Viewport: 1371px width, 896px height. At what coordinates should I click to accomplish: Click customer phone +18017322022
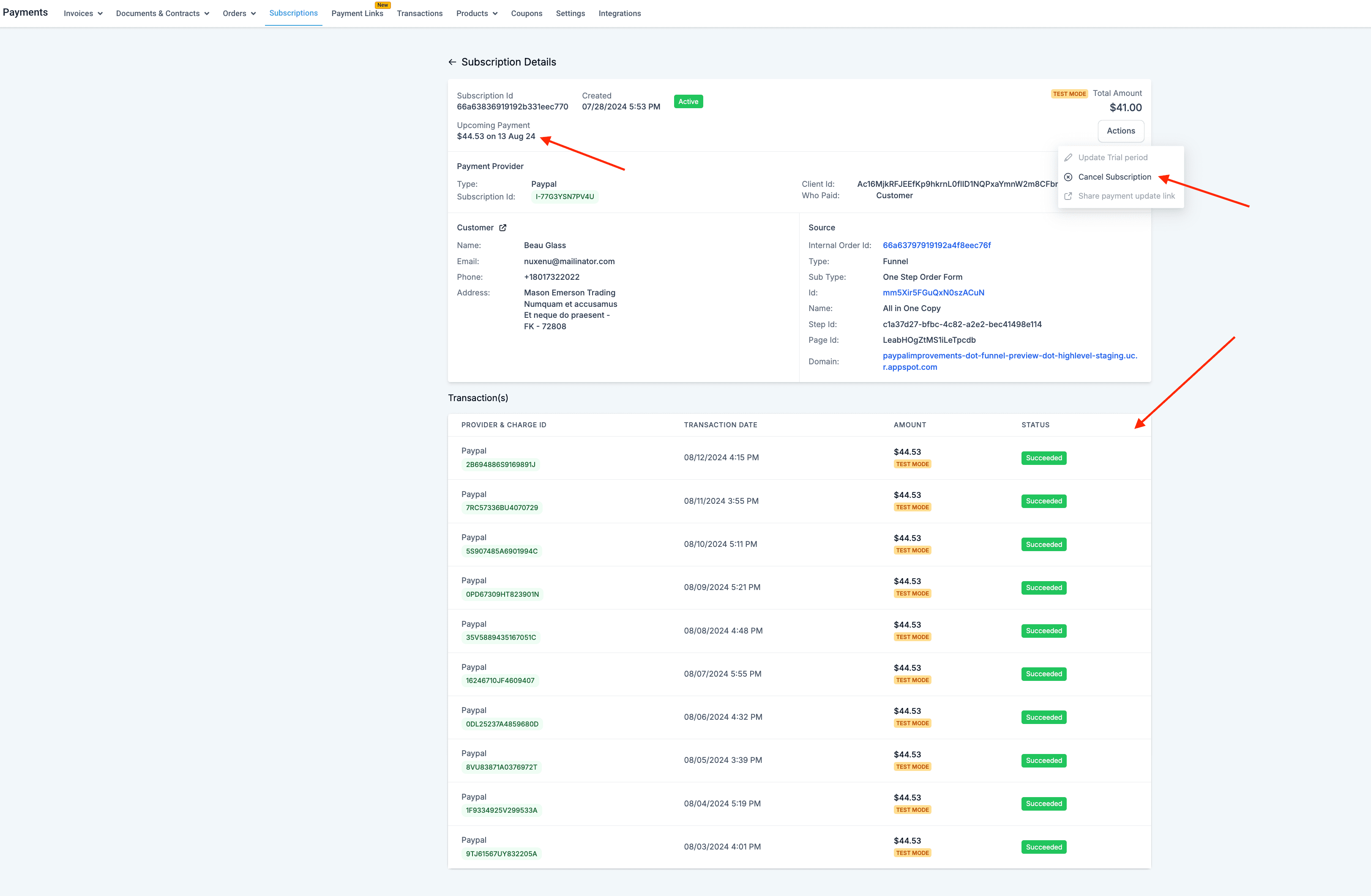point(552,277)
